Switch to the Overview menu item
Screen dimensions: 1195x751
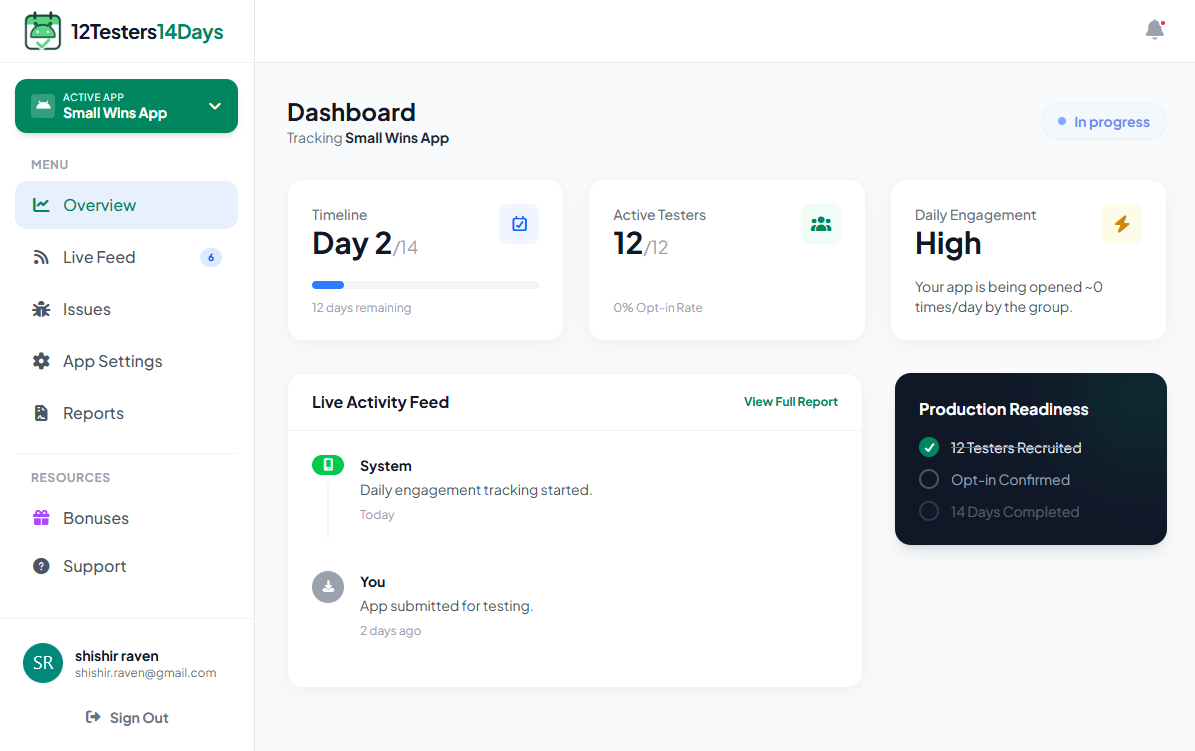pos(100,205)
